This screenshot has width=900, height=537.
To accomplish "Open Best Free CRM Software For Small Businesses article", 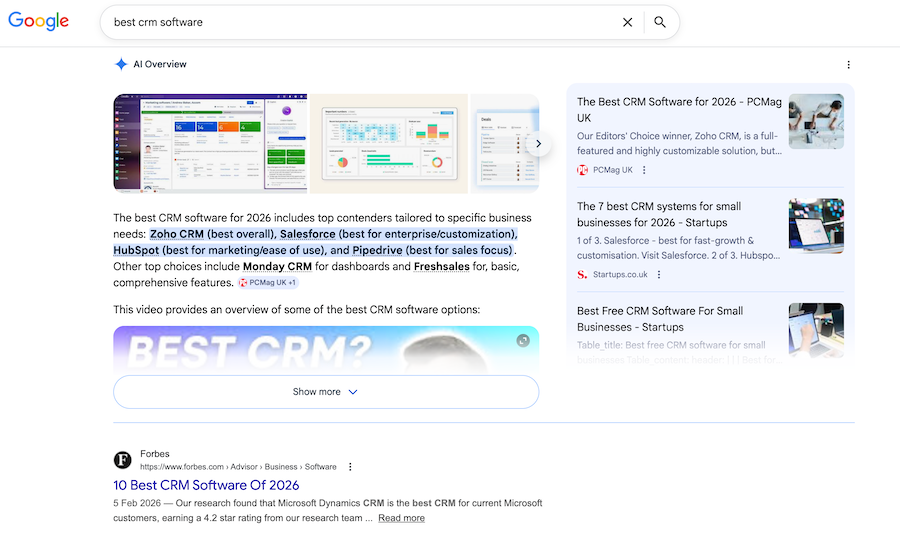I will pos(660,318).
